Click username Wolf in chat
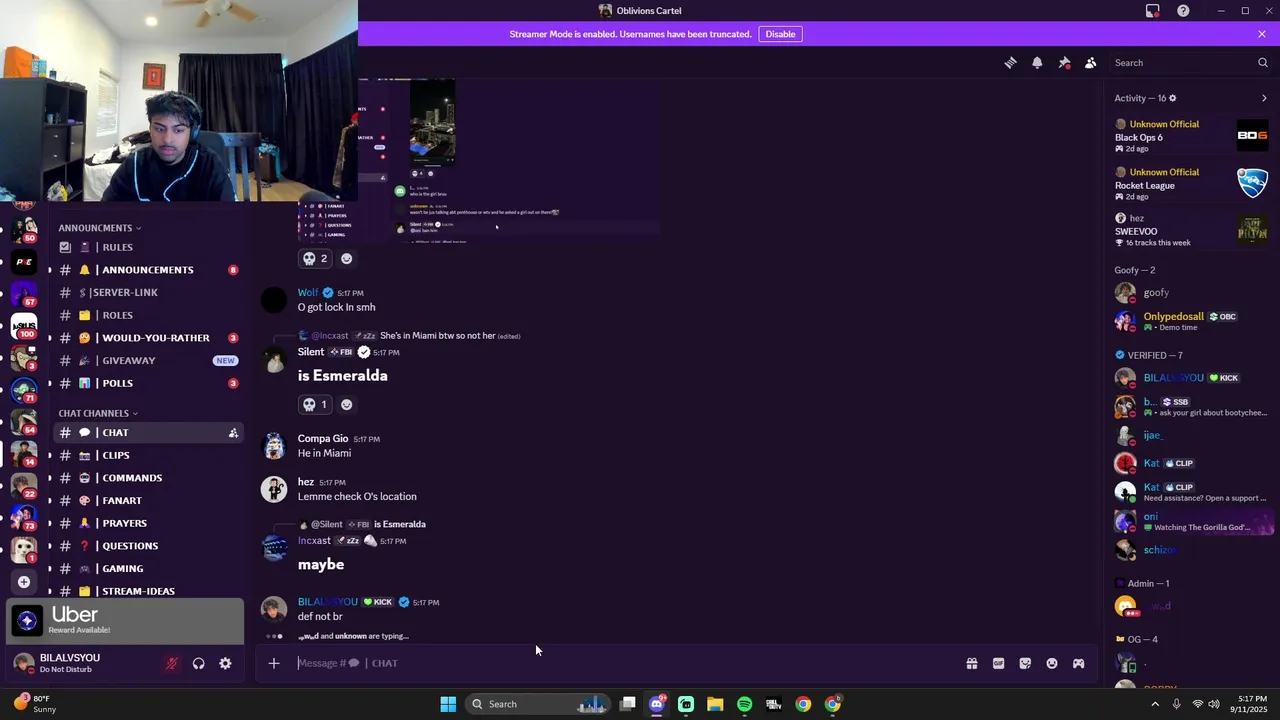Image resolution: width=1280 pixels, height=720 pixels. click(308, 293)
